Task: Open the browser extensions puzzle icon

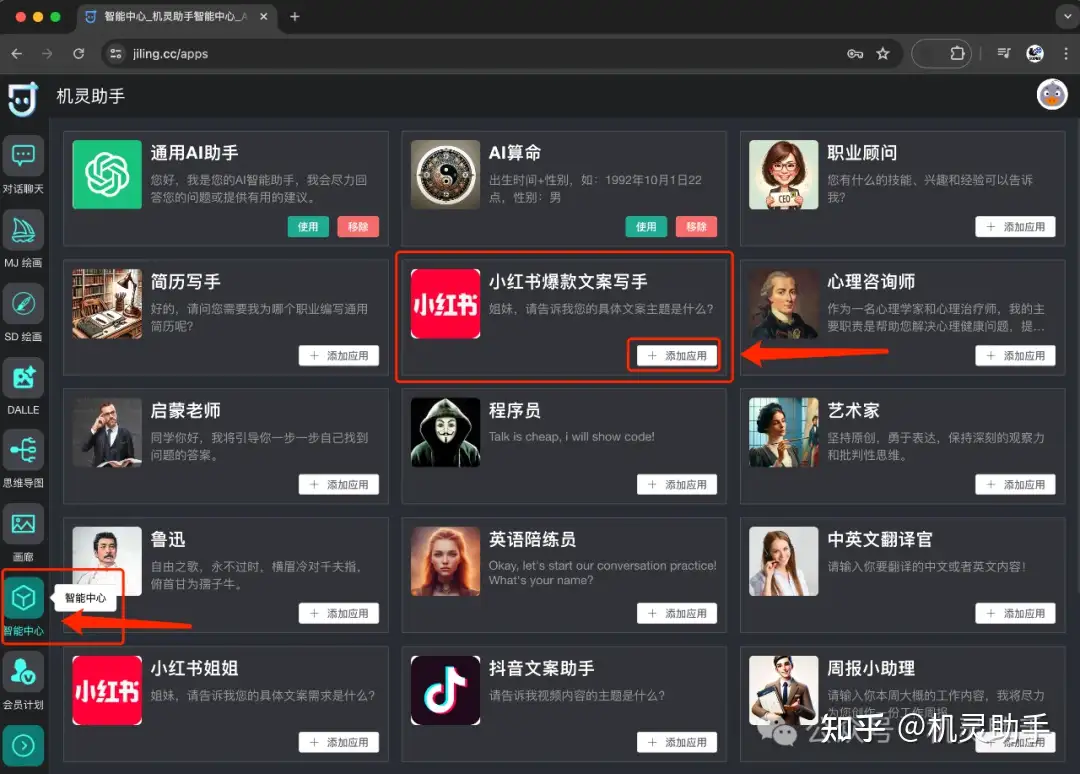Action: pyautogui.click(x=957, y=53)
